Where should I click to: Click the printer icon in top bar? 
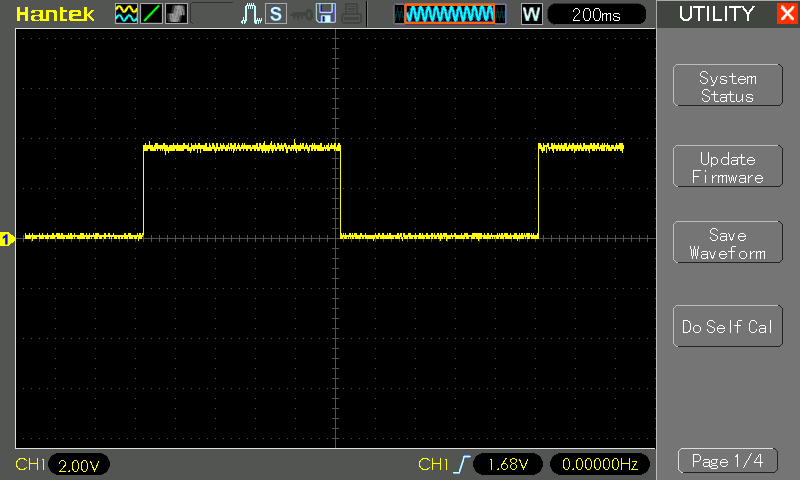[x=349, y=14]
